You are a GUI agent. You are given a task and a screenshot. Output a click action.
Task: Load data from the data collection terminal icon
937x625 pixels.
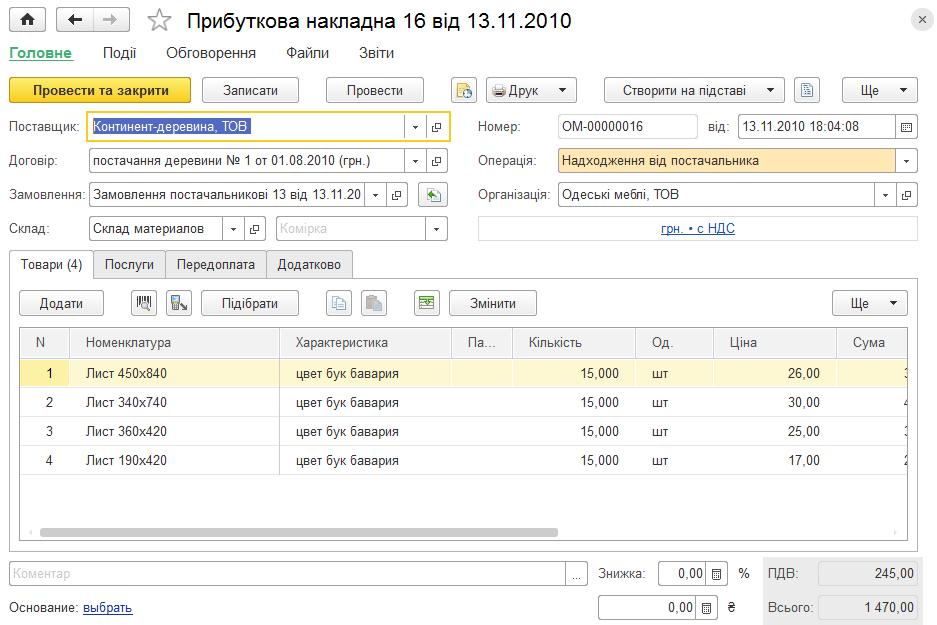point(179,303)
